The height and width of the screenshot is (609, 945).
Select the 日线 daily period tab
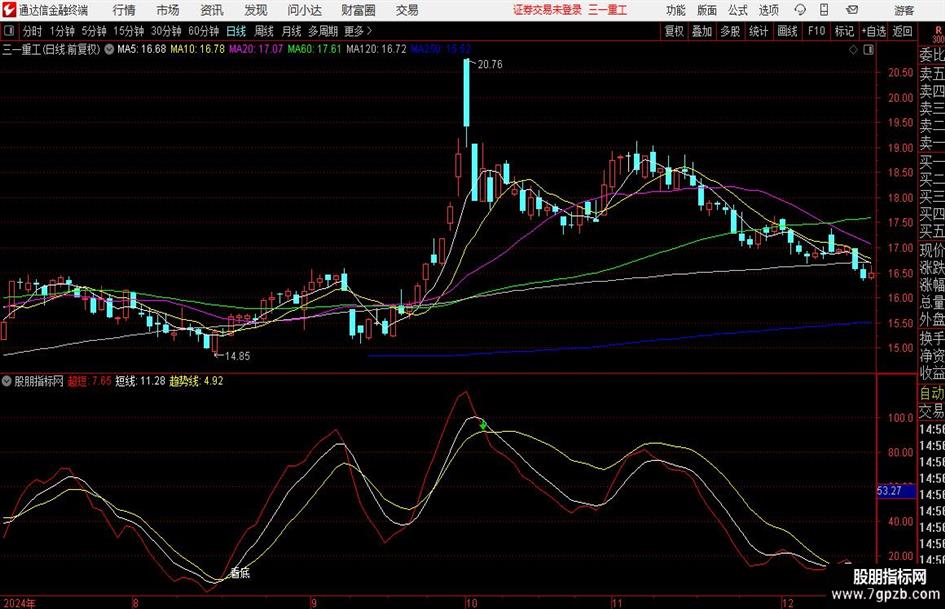tap(236, 31)
